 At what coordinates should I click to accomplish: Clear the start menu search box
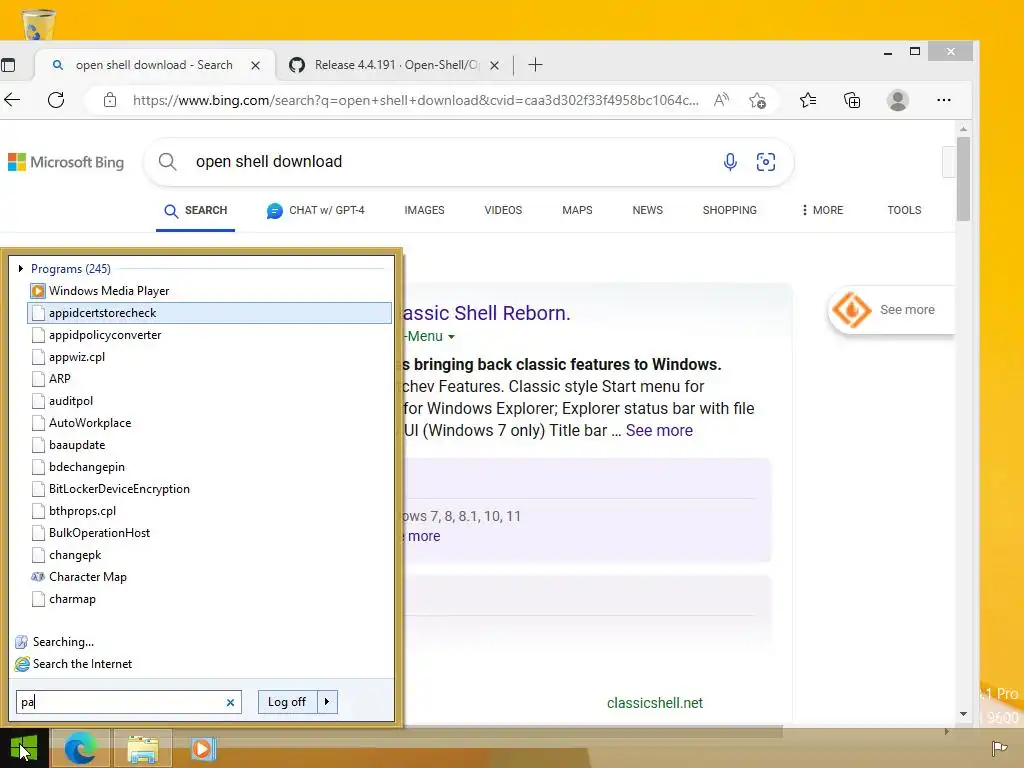coord(230,703)
